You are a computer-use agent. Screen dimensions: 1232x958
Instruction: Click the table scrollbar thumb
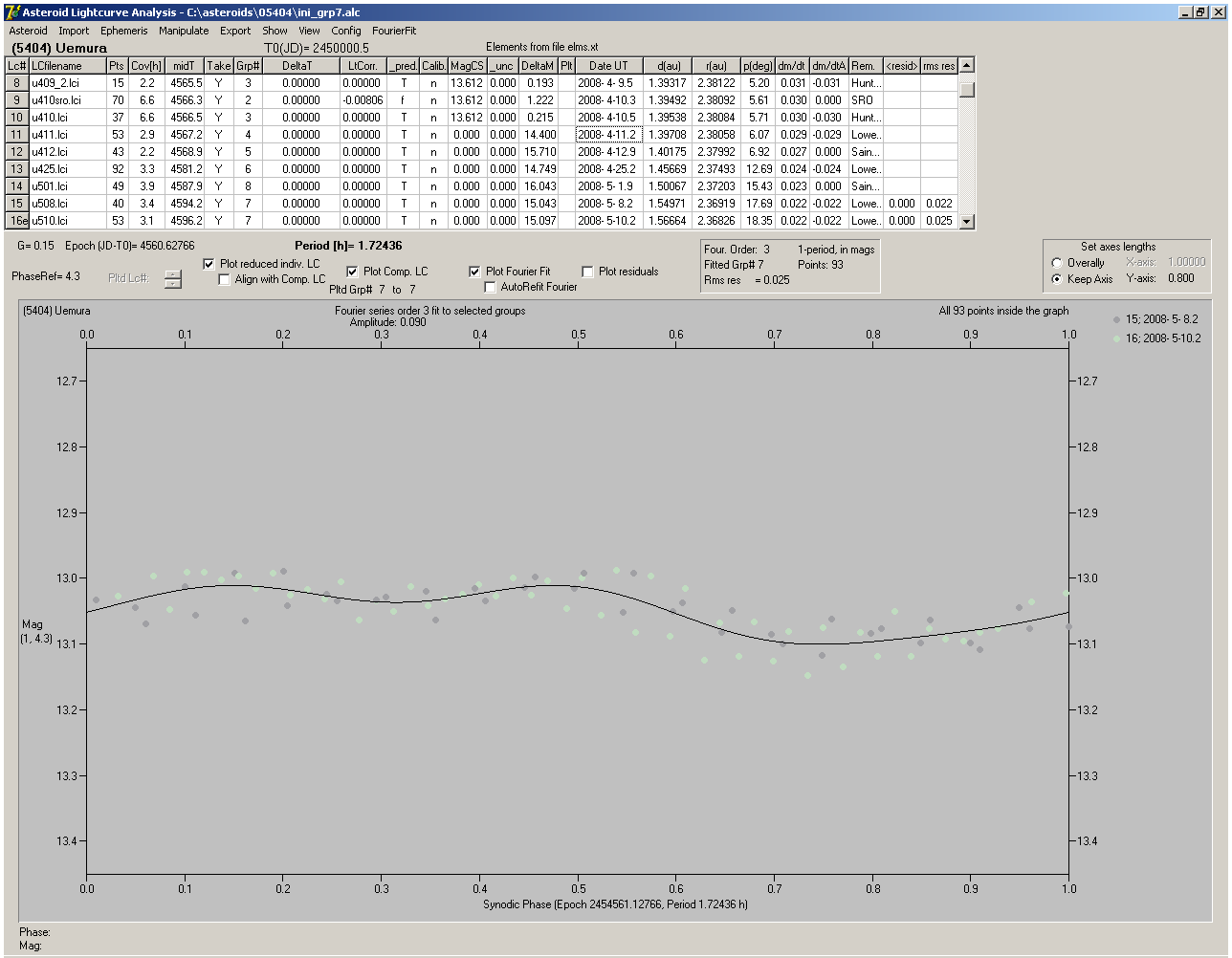(x=967, y=89)
